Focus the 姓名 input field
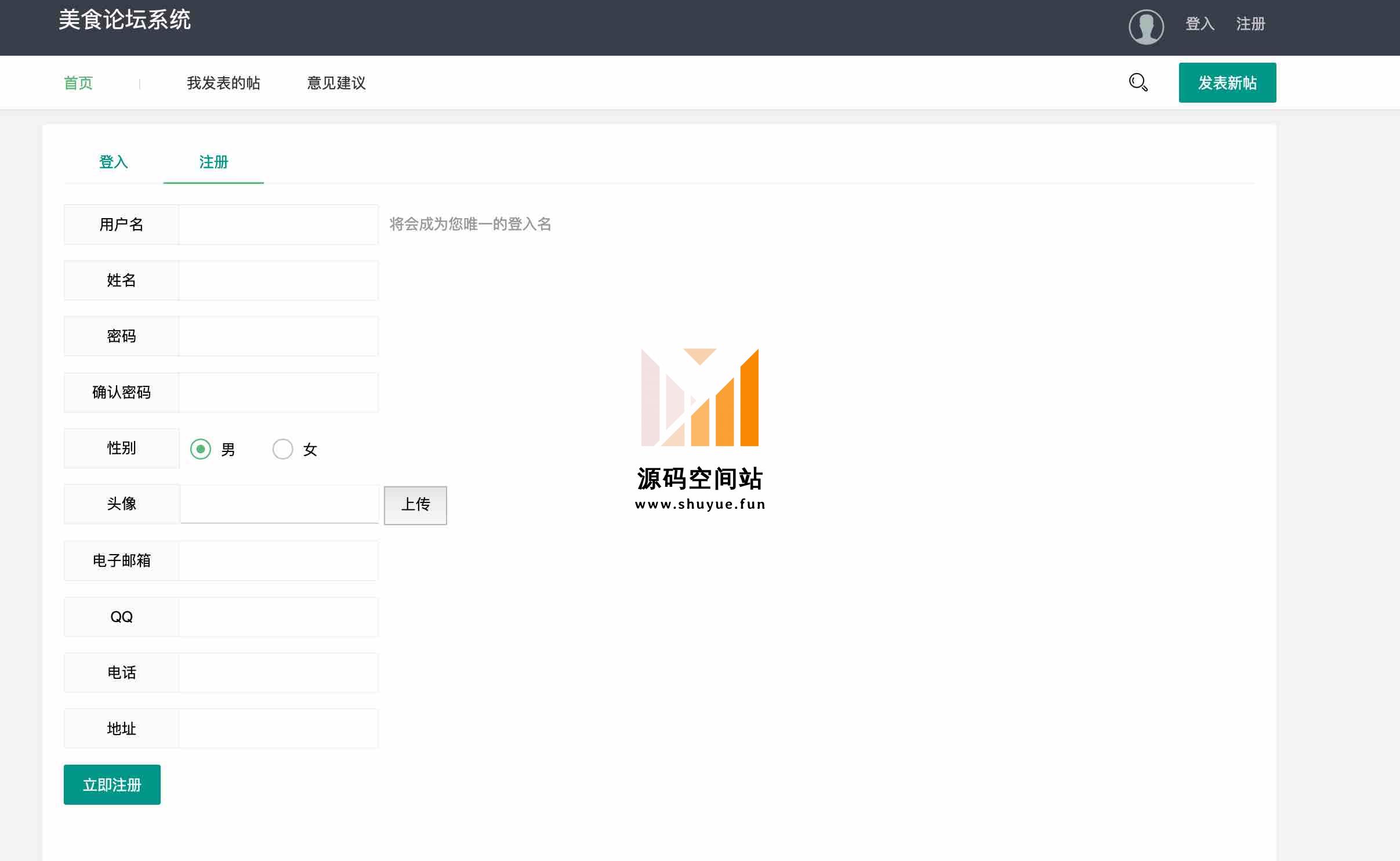This screenshot has height=861, width=1400. pyautogui.click(x=278, y=280)
